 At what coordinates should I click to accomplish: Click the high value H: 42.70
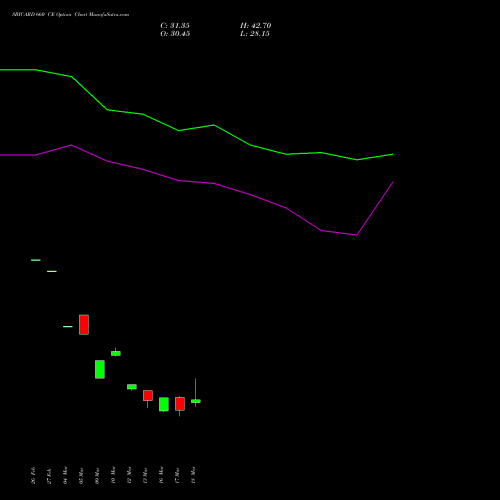pos(255,26)
